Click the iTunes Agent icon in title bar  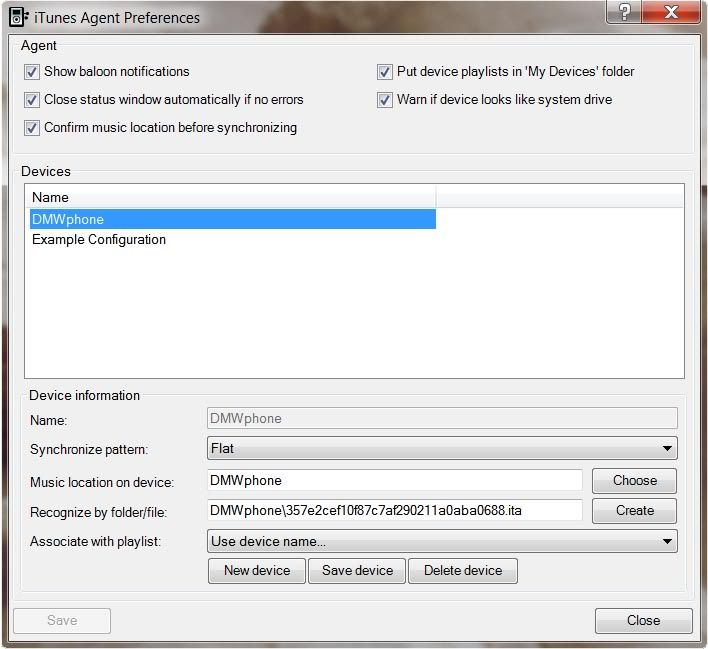pos(17,17)
